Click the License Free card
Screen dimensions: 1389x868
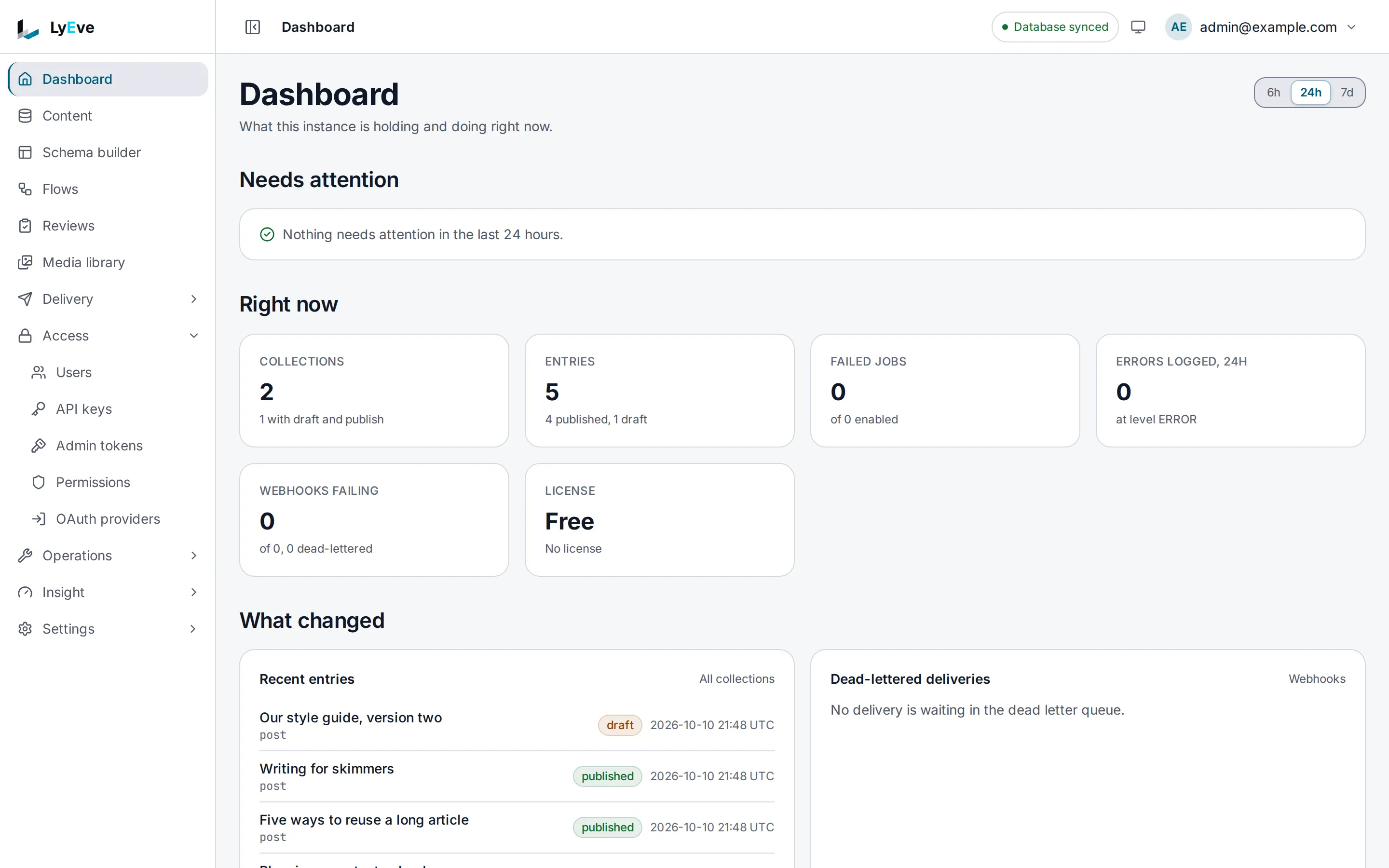659,519
